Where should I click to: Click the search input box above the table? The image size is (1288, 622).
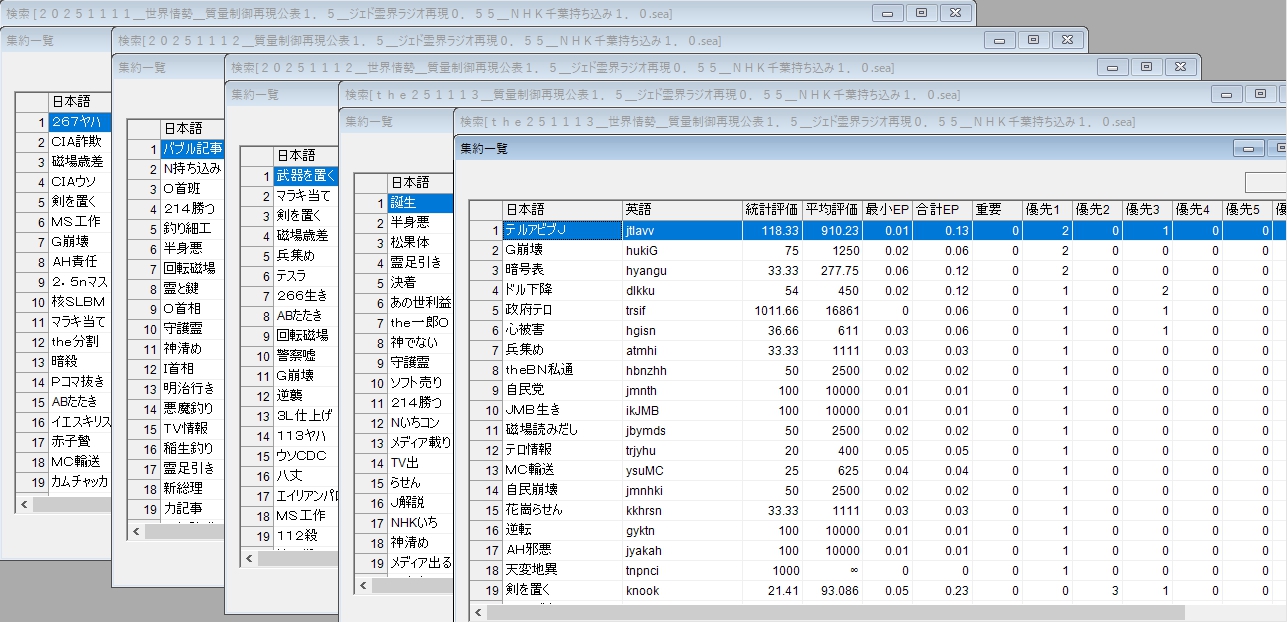[1266, 182]
